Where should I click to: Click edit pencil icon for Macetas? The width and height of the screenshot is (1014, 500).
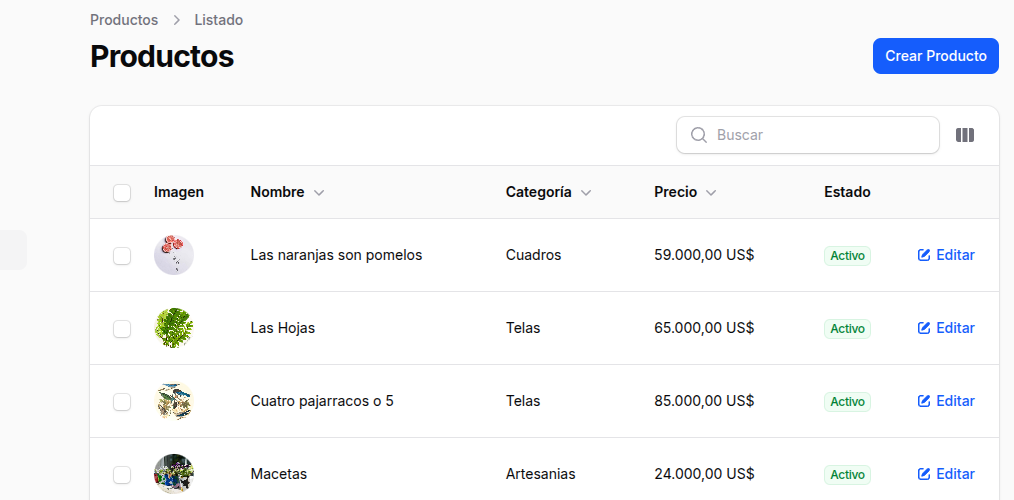(x=924, y=474)
